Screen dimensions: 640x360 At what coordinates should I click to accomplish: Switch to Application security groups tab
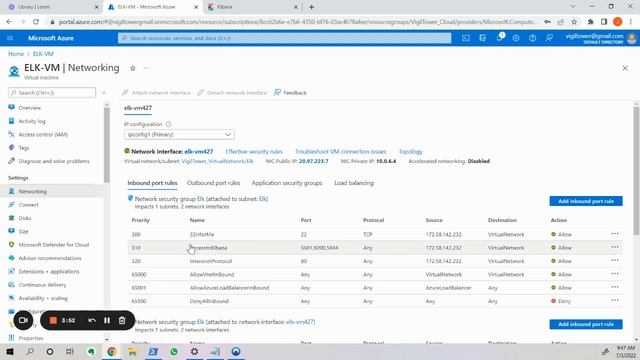coord(287,183)
